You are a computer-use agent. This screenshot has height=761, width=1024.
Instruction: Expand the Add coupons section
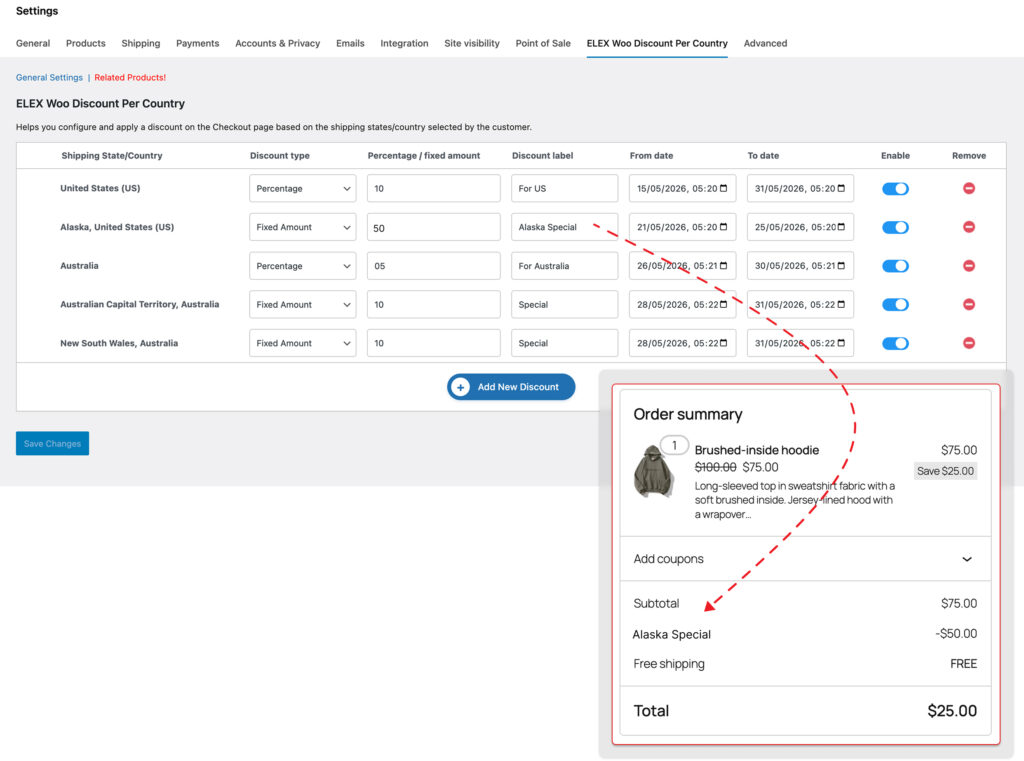(805, 559)
